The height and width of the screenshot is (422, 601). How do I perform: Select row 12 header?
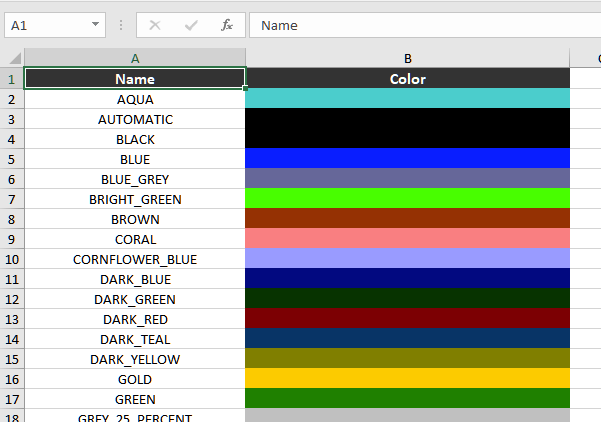11,299
